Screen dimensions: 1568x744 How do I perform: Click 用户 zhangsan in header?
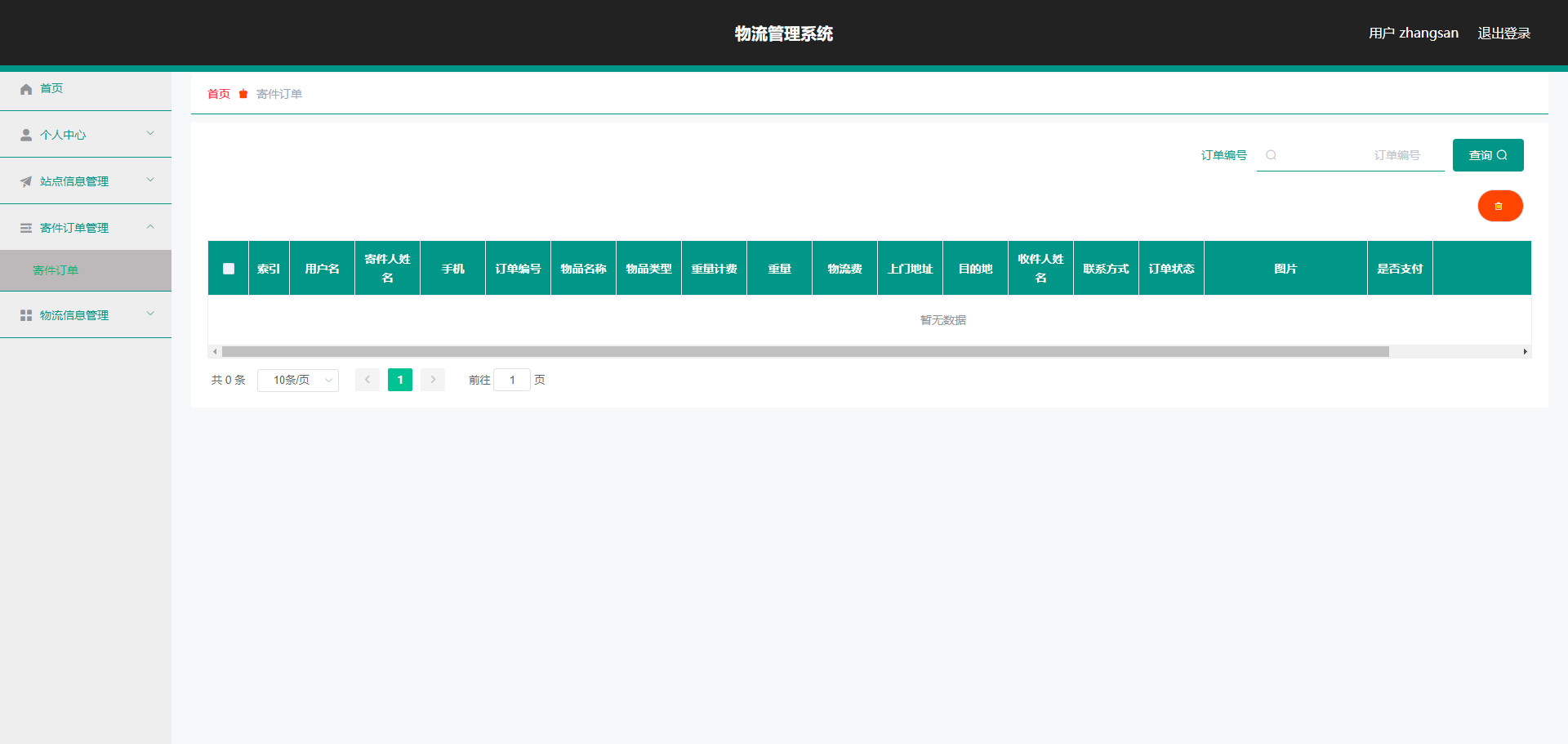(1414, 33)
